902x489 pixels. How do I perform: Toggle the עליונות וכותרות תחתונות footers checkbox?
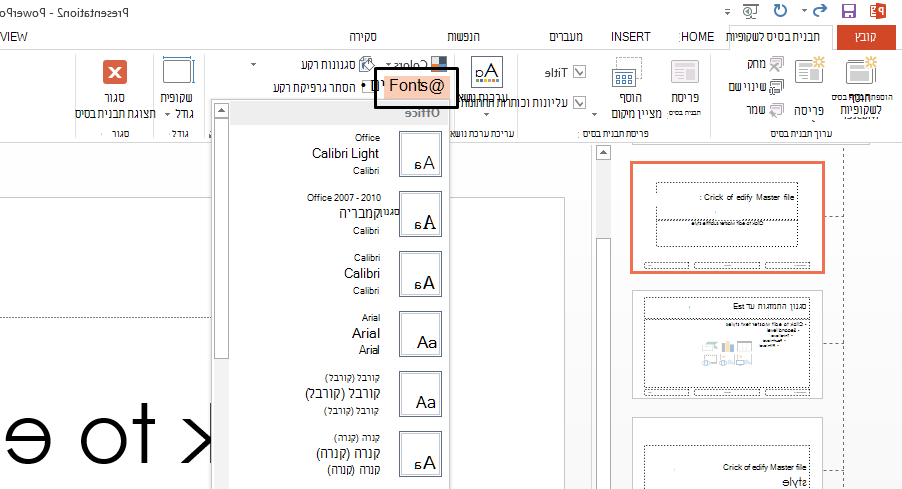pos(579,102)
